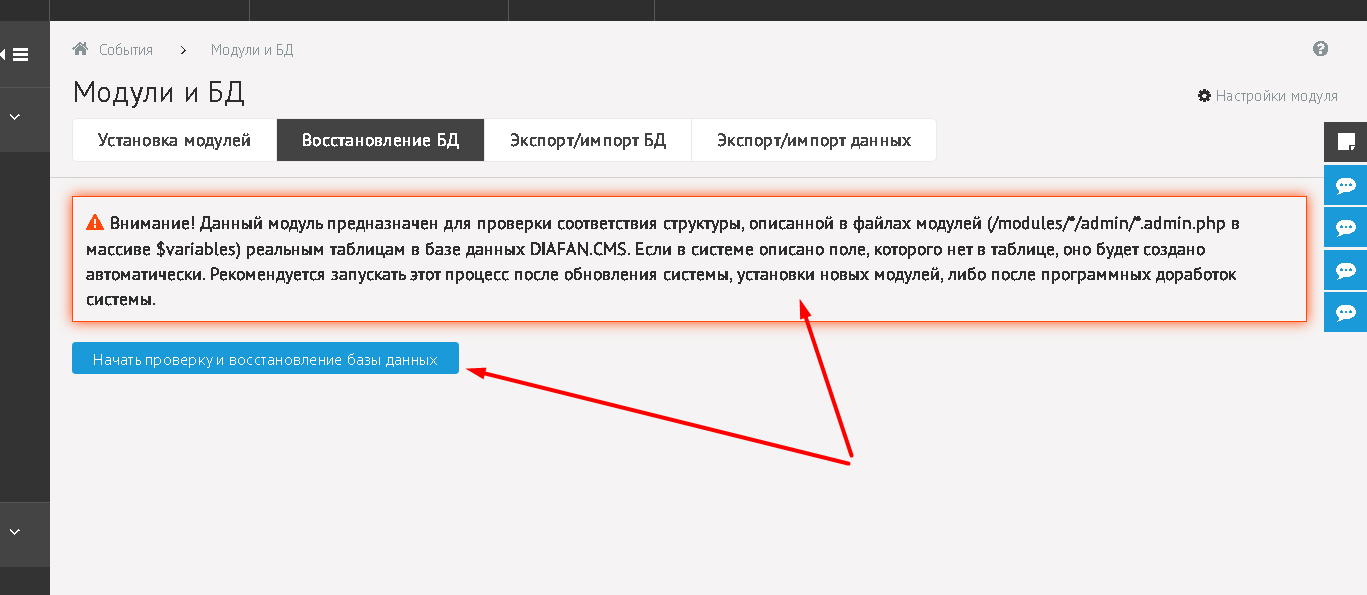Click the third blue chat bubble icon
This screenshot has width=1367, height=595.
tap(1345, 270)
